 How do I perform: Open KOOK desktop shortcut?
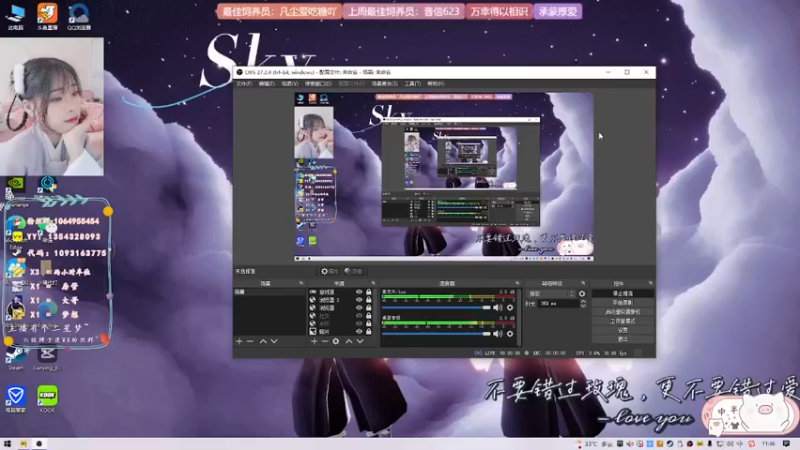(47, 399)
